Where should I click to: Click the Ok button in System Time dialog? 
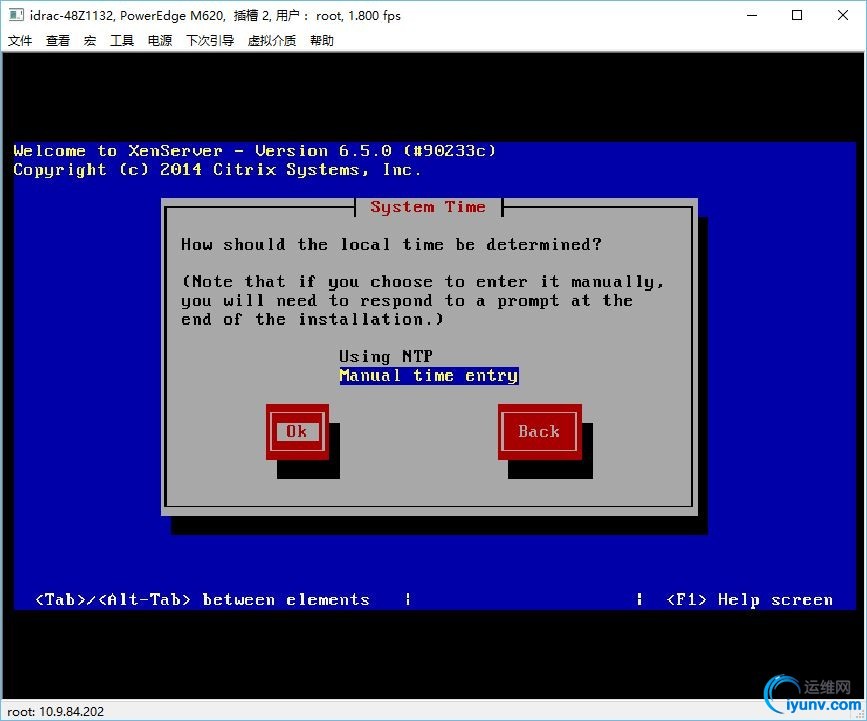click(297, 432)
